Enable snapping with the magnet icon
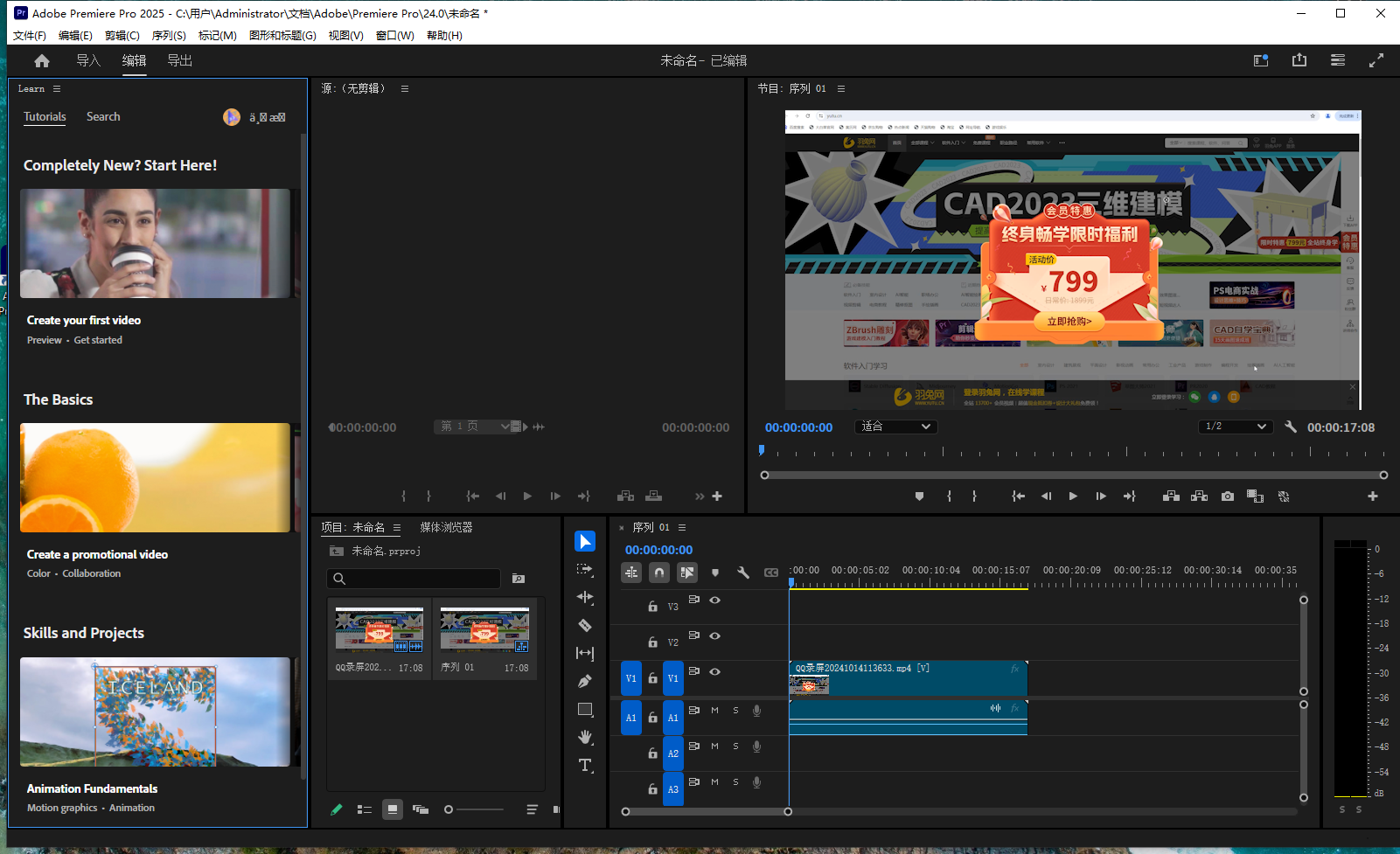 [659, 573]
